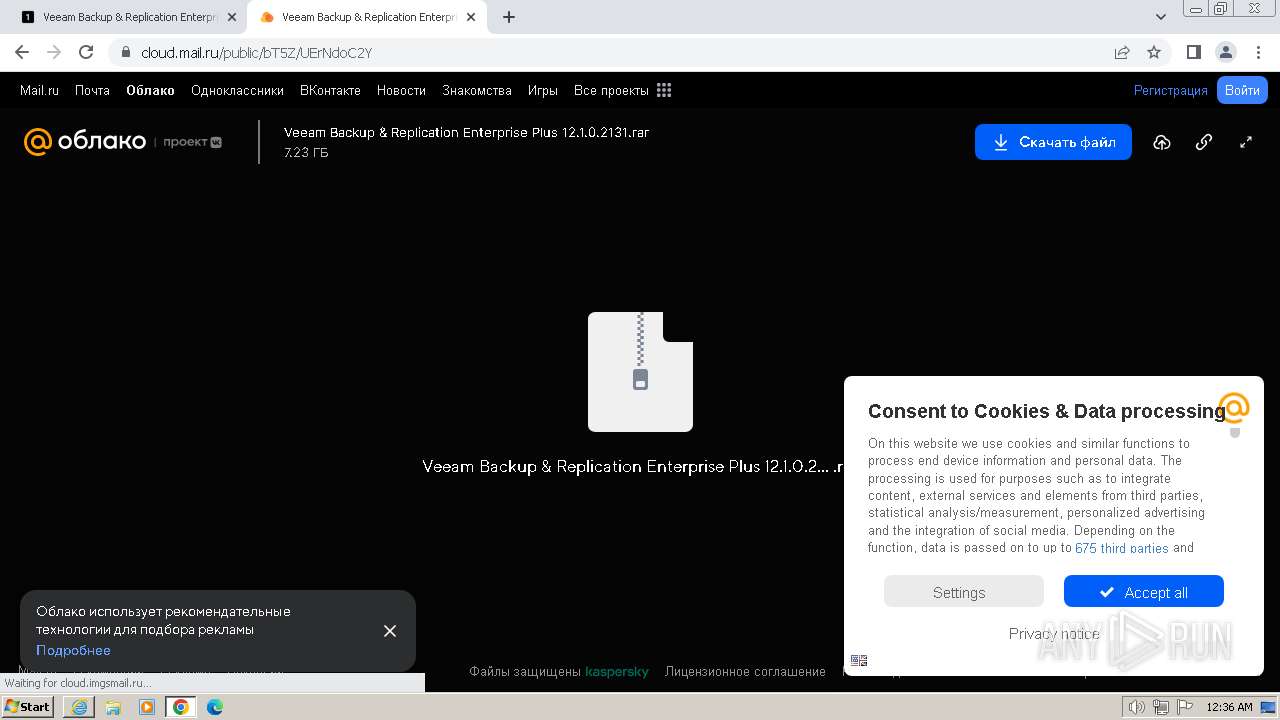This screenshot has height=720, width=1280.
Task: Open the 675 third parties link
Action: (1121, 548)
